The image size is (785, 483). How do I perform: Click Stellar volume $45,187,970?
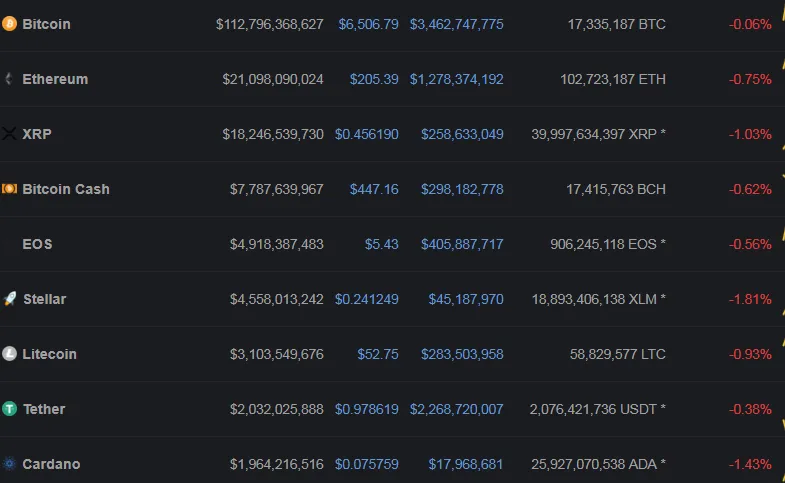pyautogui.click(x=466, y=299)
